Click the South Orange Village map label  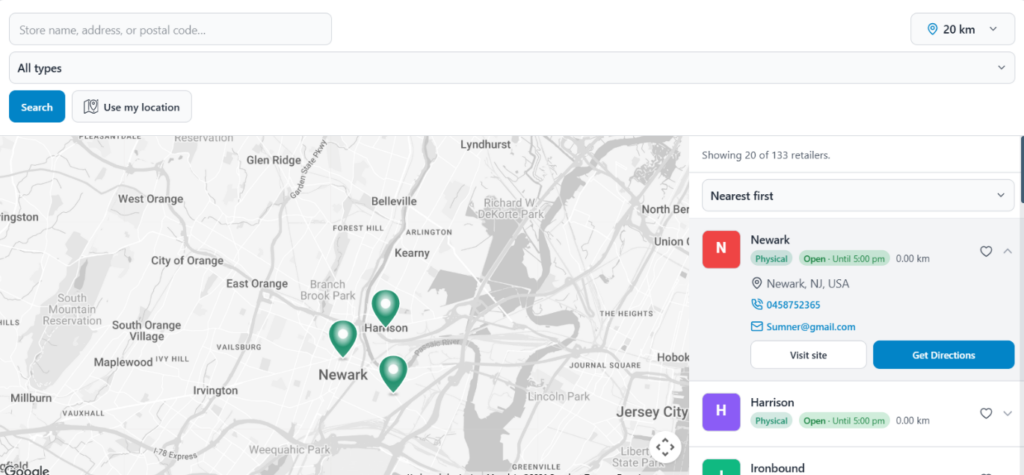pyautogui.click(x=146, y=331)
